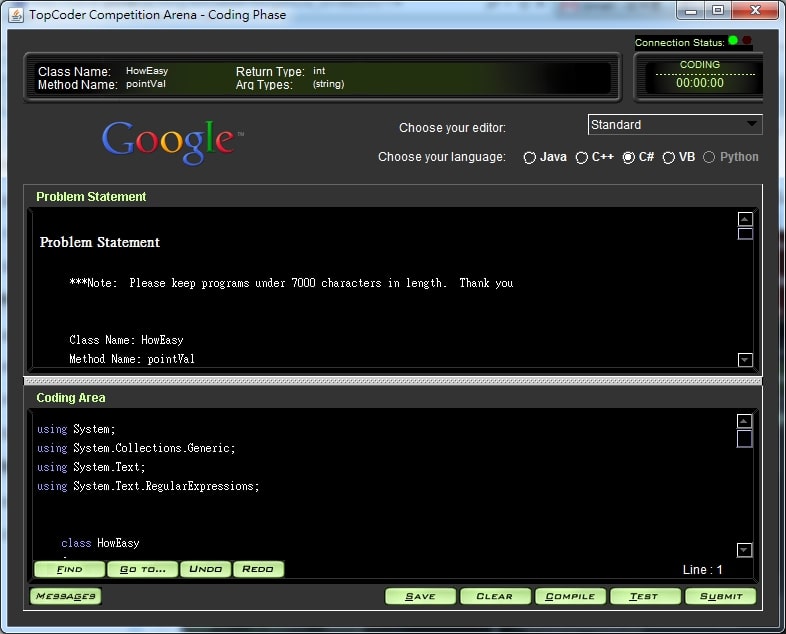Click the 'Line : 1' indicator
Screen dimensions: 786x634
[x=703, y=570]
